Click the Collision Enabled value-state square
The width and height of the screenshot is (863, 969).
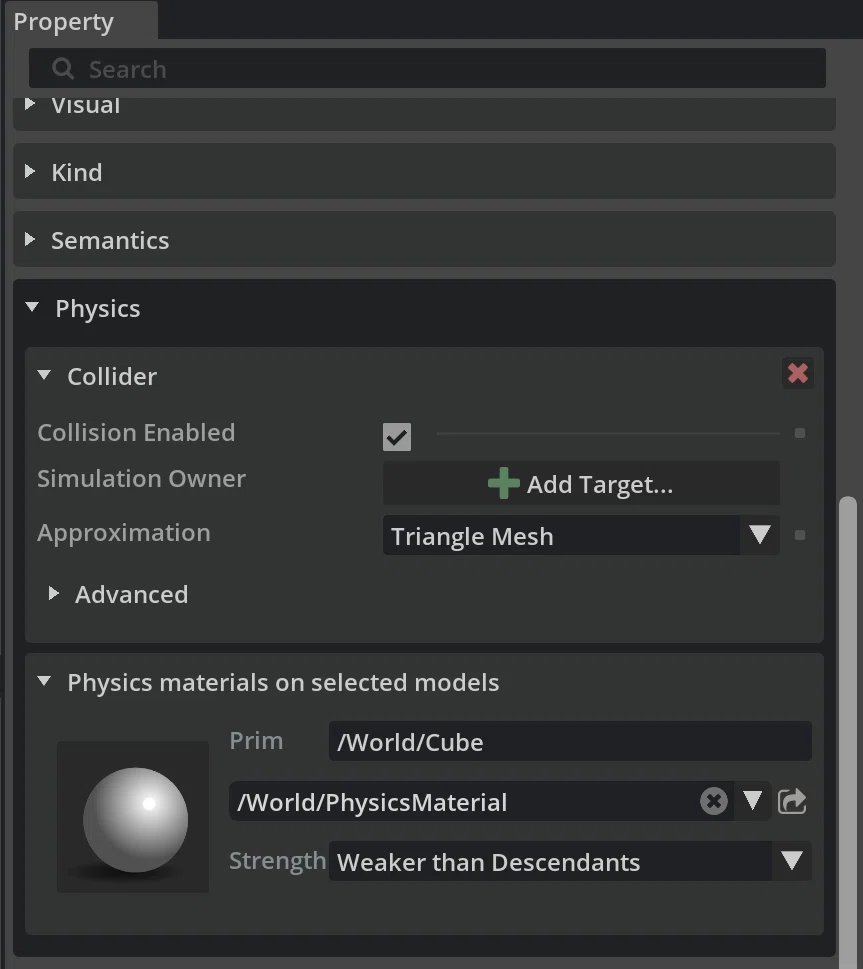coord(800,433)
